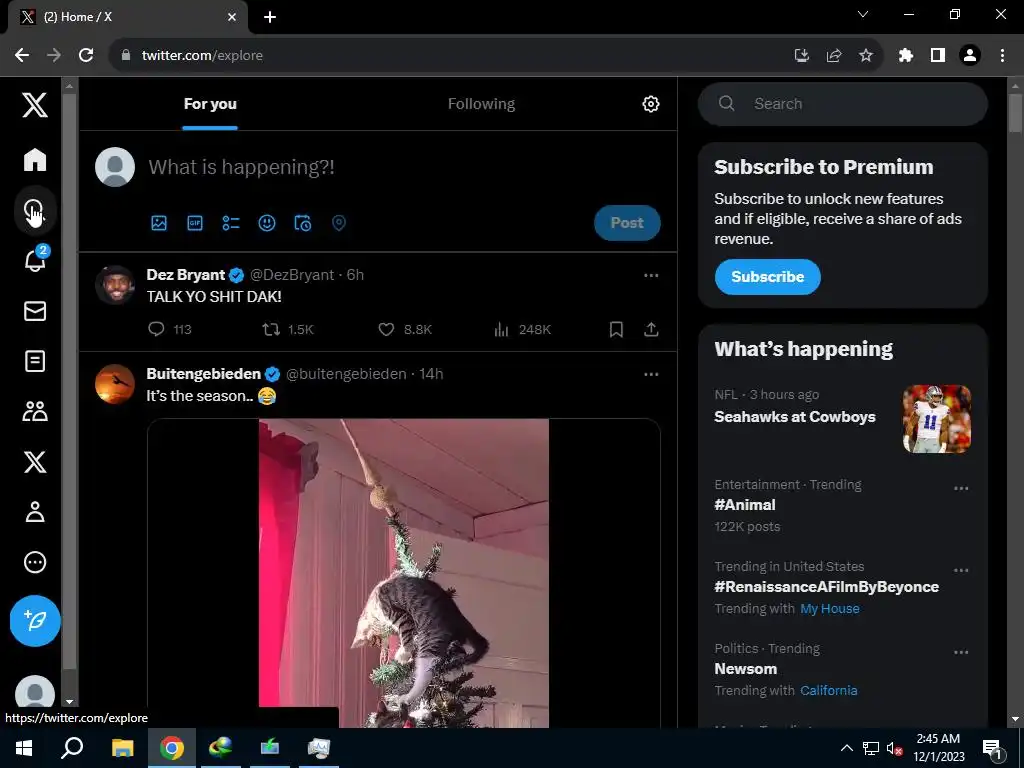The width and height of the screenshot is (1024, 768).
Task: Go back in browser
Action: (22, 56)
